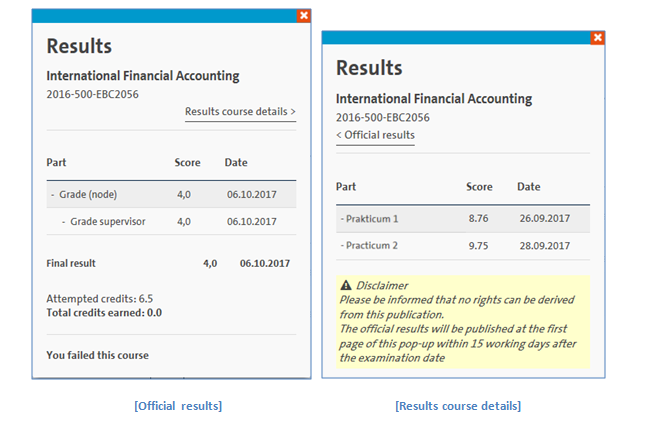The height and width of the screenshot is (422, 645).
Task: Click 'International Financial Accounting' title in left pop-up
Action: [x=143, y=76]
